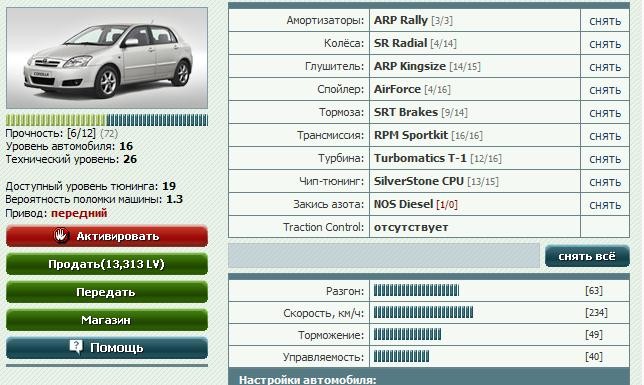Click the [234] speed value
This screenshot has width=644, height=385.
[x=596, y=312]
